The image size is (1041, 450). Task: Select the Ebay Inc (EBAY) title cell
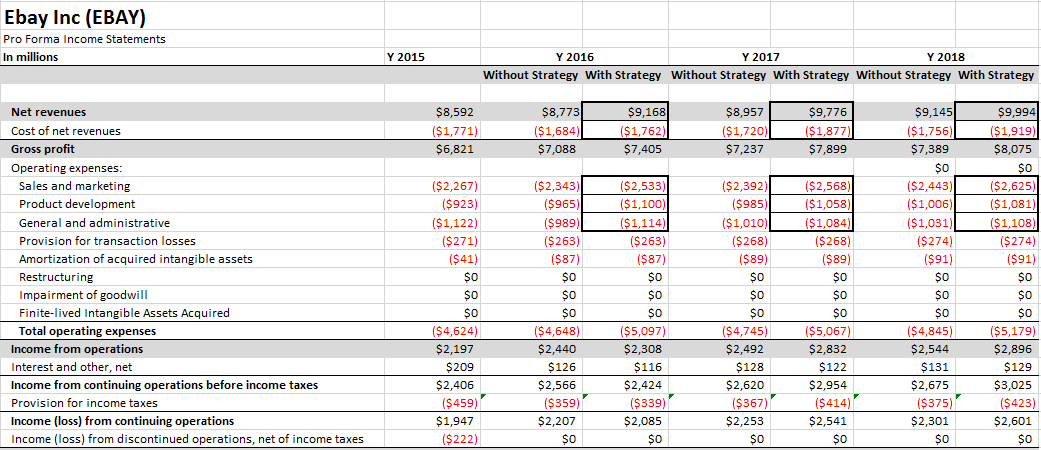pos(75,17)
